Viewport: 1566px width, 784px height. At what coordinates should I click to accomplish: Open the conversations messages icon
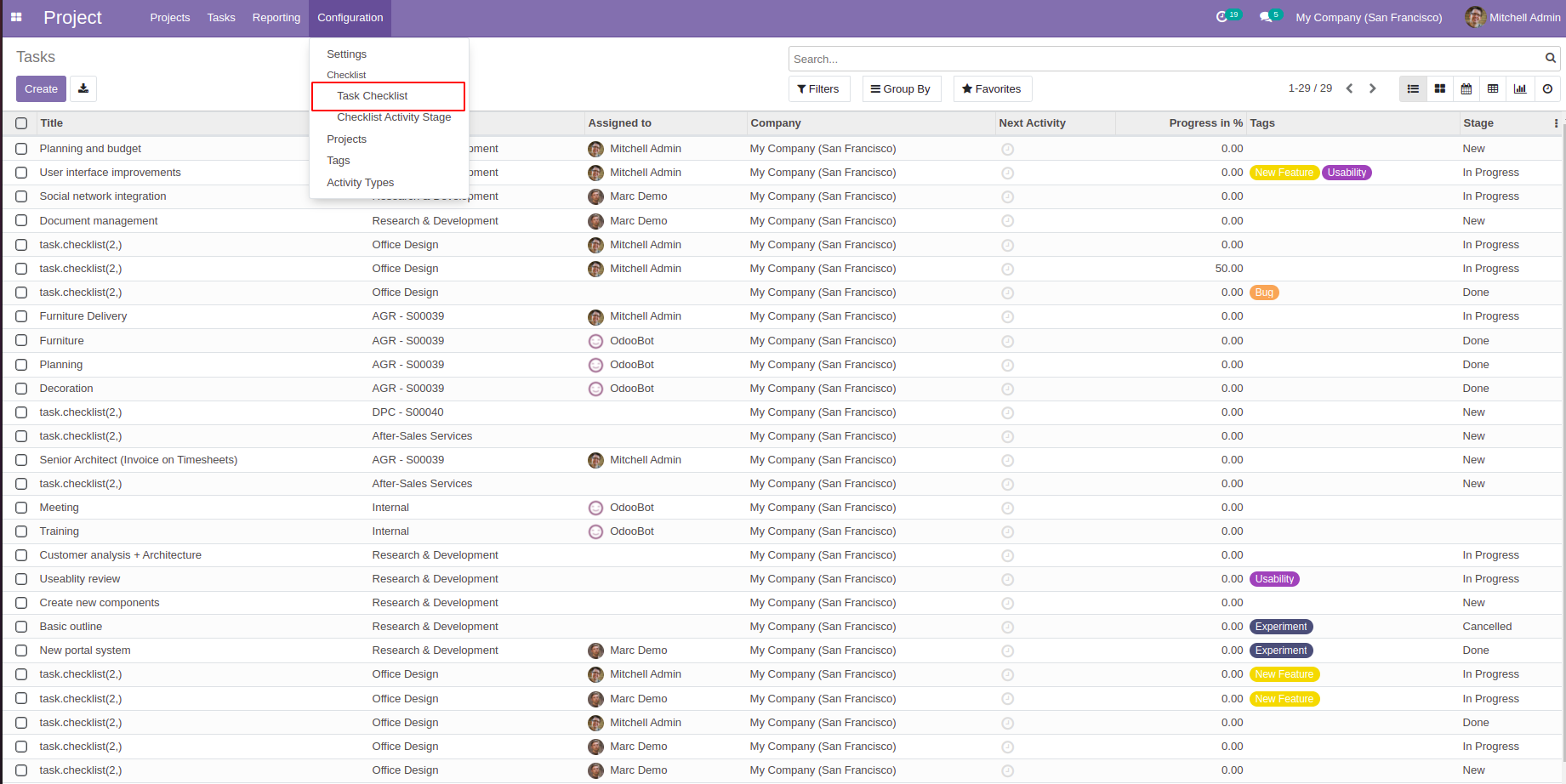point(1266,17)
